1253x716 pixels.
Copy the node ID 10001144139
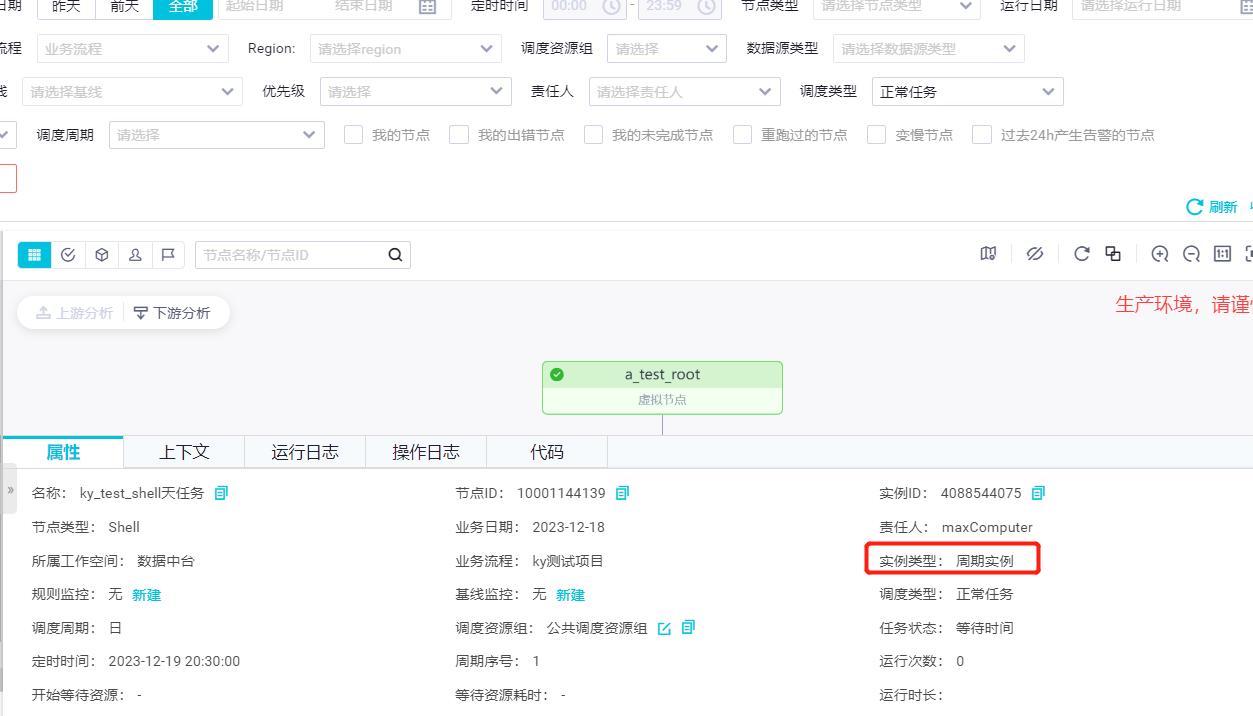(623, 493)
